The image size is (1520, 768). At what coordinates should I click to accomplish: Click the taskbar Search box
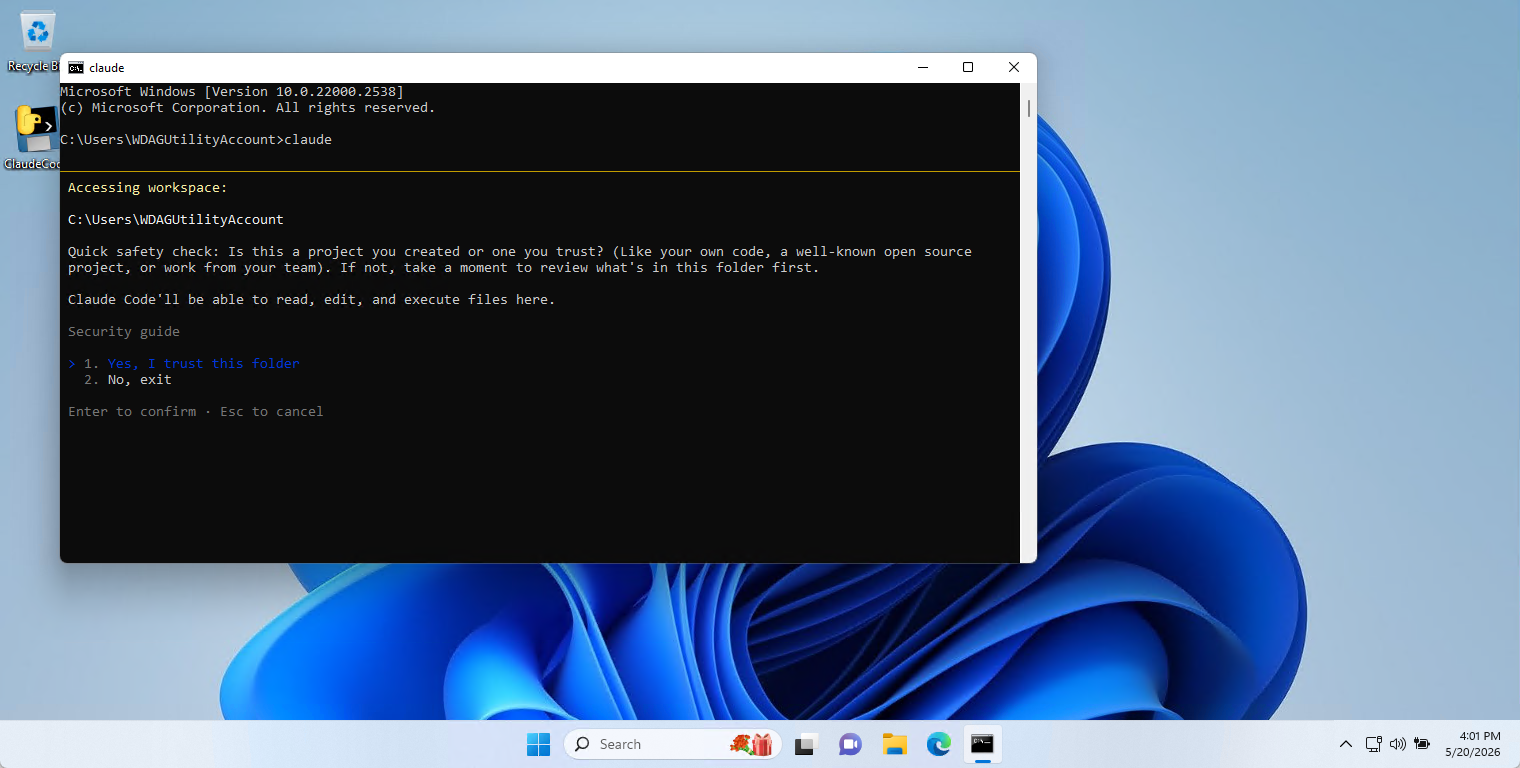(672, 744)
